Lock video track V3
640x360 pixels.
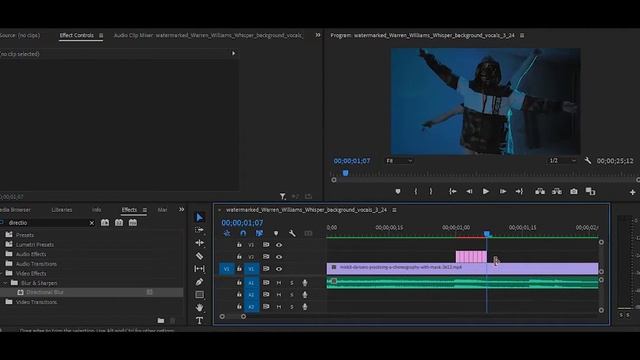(239, 245)
